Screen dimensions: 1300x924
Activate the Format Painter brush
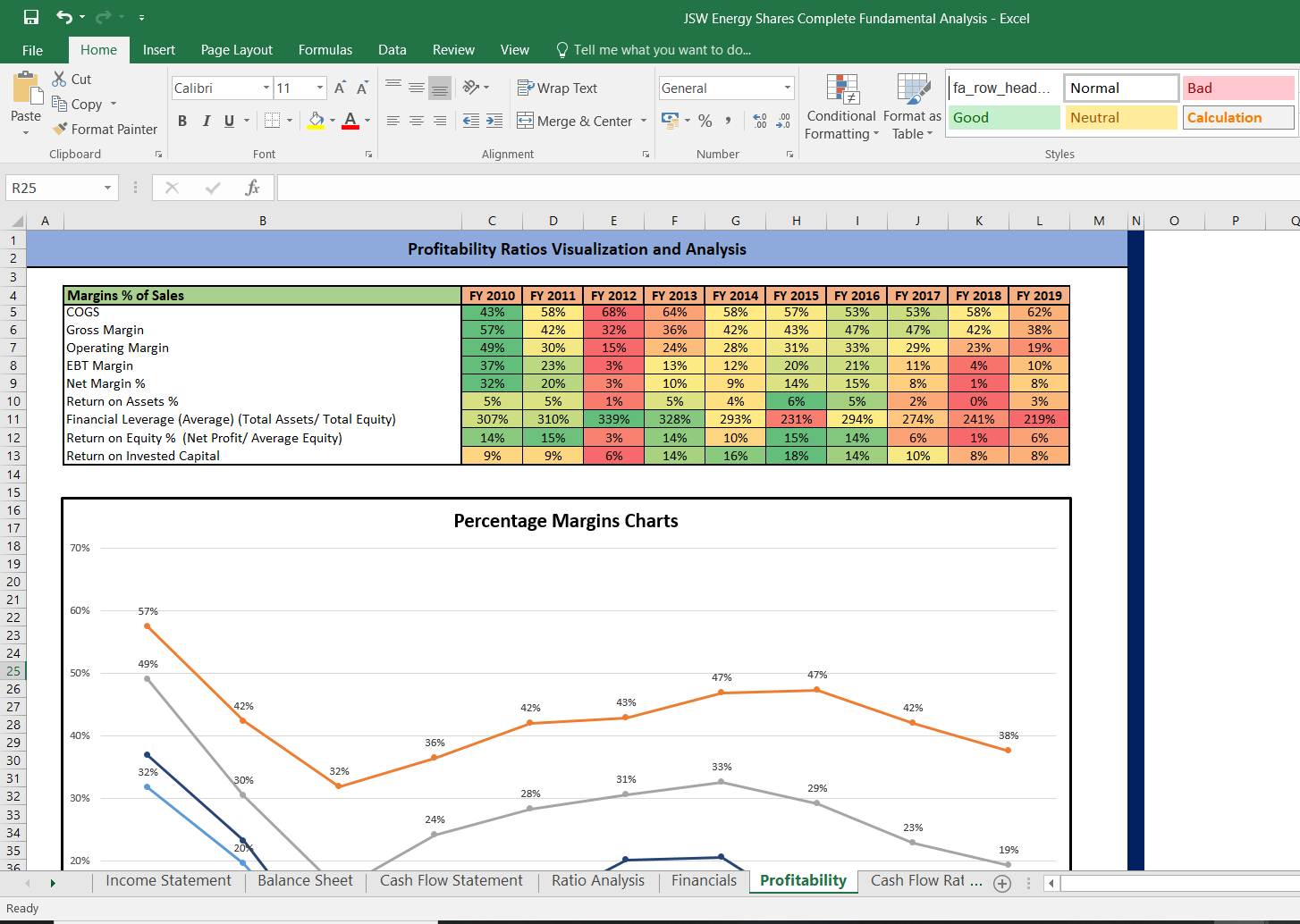pos(105,129)
